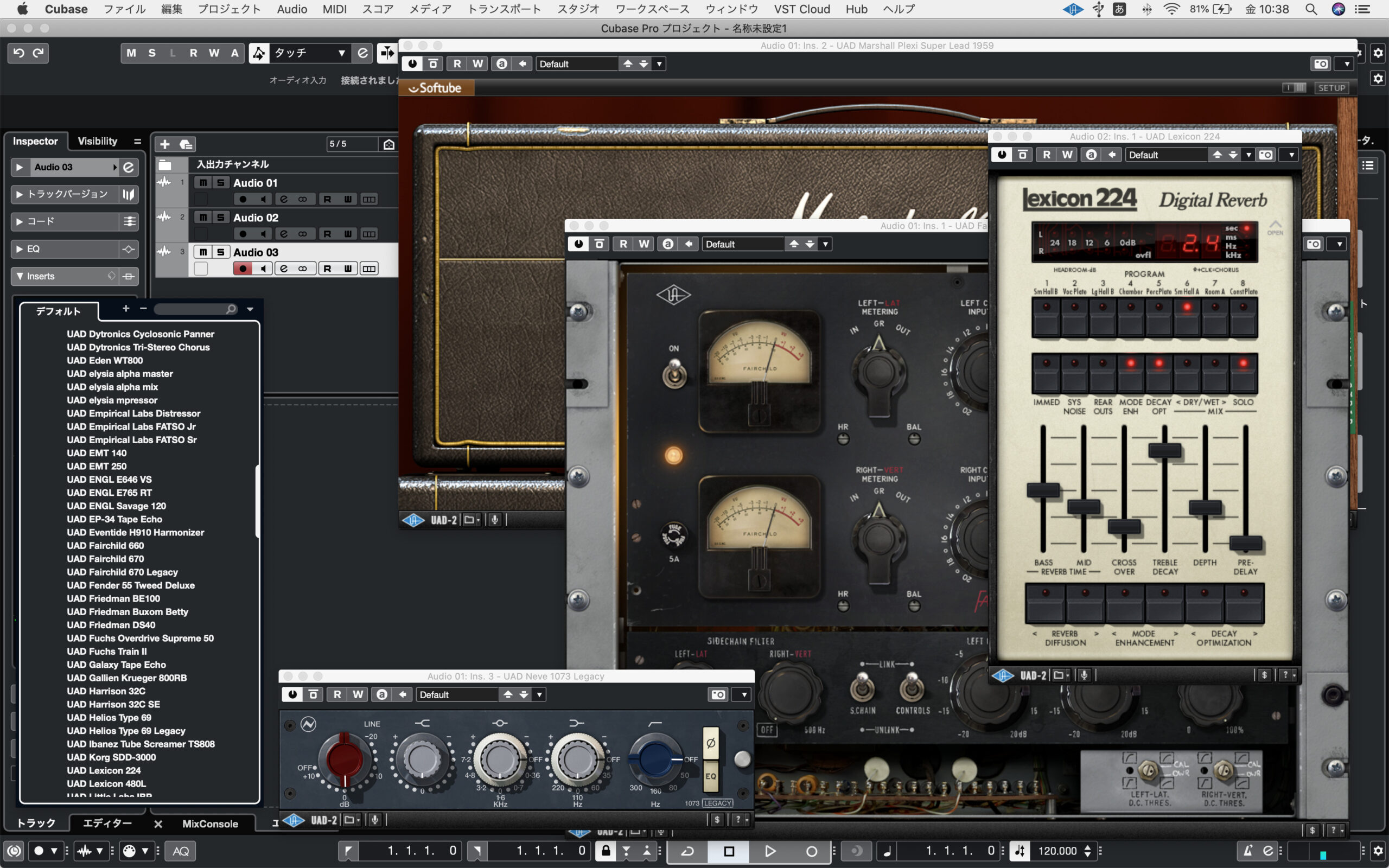Click the undo arrow in Cubase toolbar
This screenshot has height=868, width=1389.
(19, 53)
